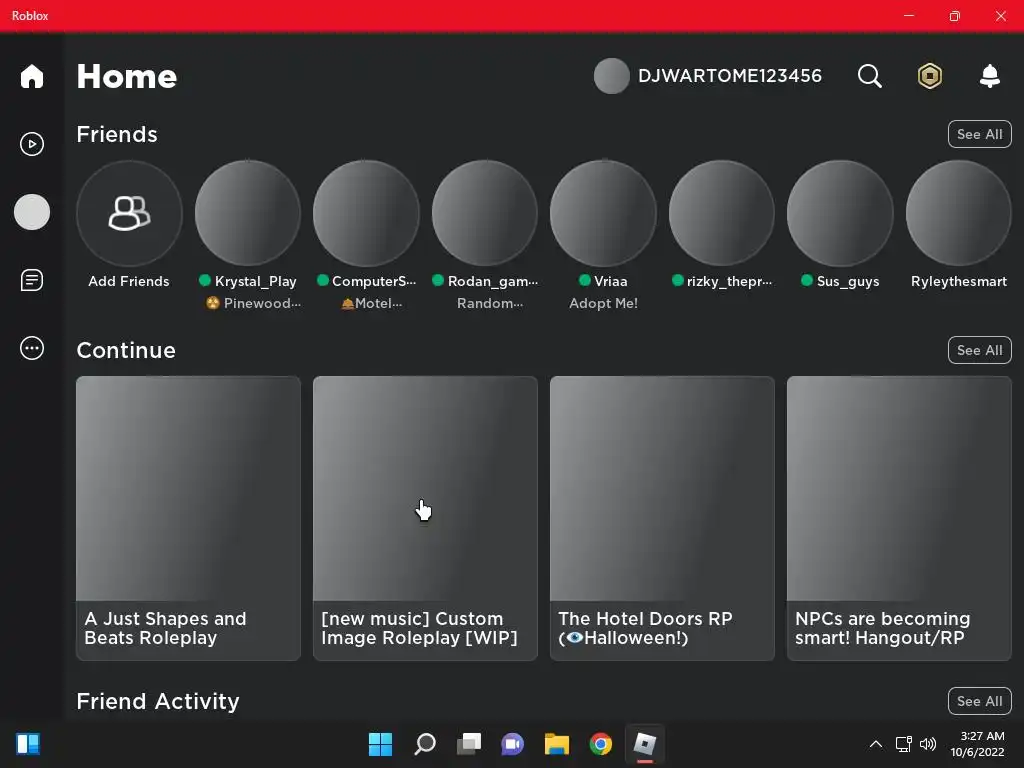1024x768 pixels.
Task: Click the Windows Start button
Action: (380, 744)
